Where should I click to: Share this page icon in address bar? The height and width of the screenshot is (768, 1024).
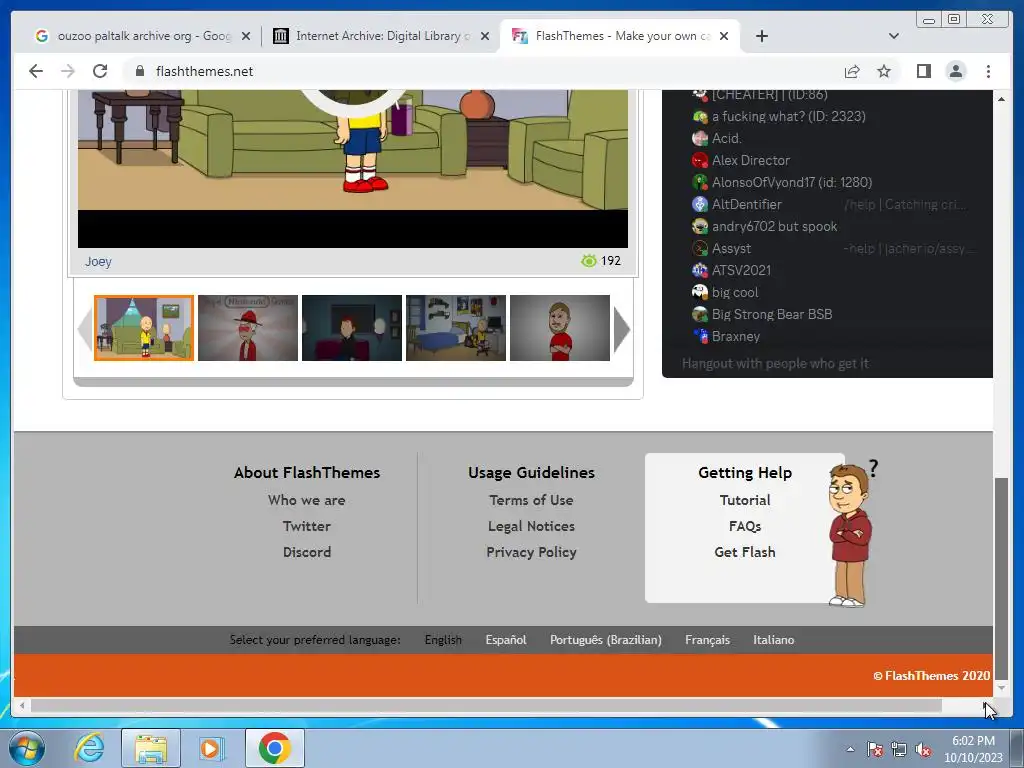tap(852, 71)
